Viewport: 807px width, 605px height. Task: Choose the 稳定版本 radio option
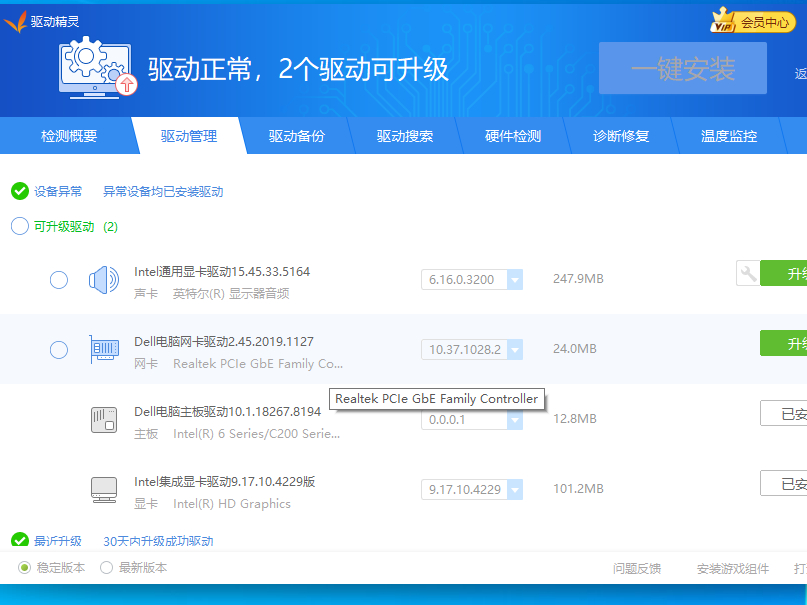pos(24,568)
